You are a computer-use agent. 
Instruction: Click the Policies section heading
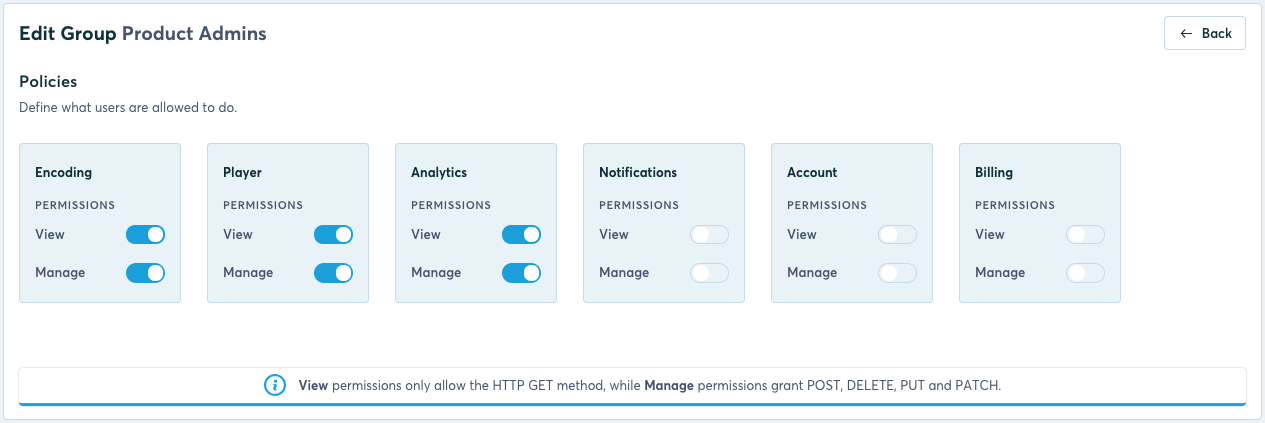coord(48,81)
